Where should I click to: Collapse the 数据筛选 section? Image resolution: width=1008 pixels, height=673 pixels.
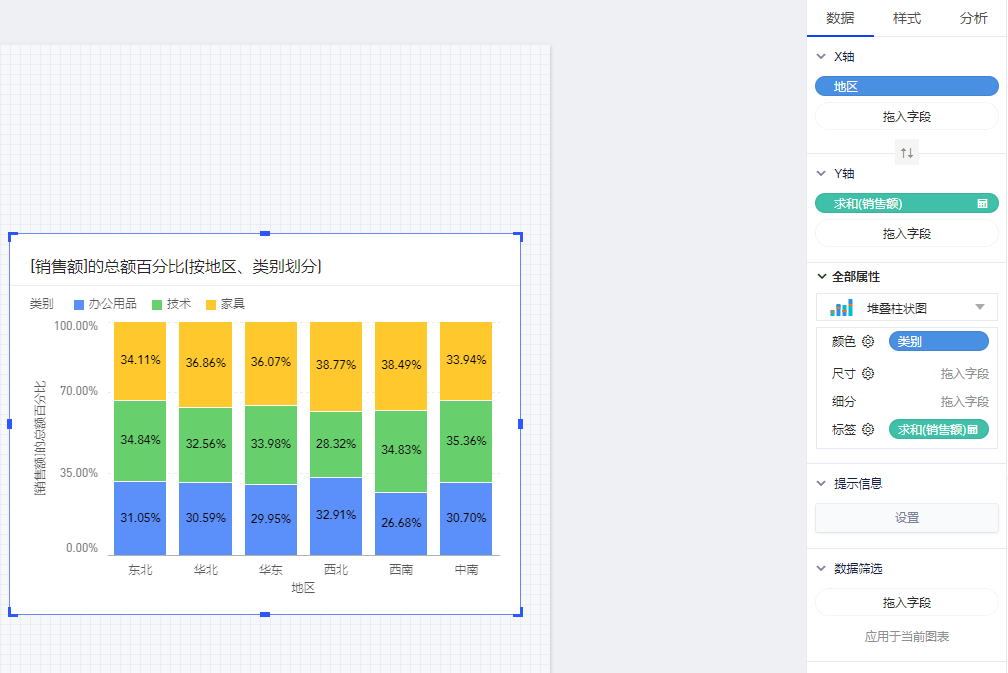821,569
